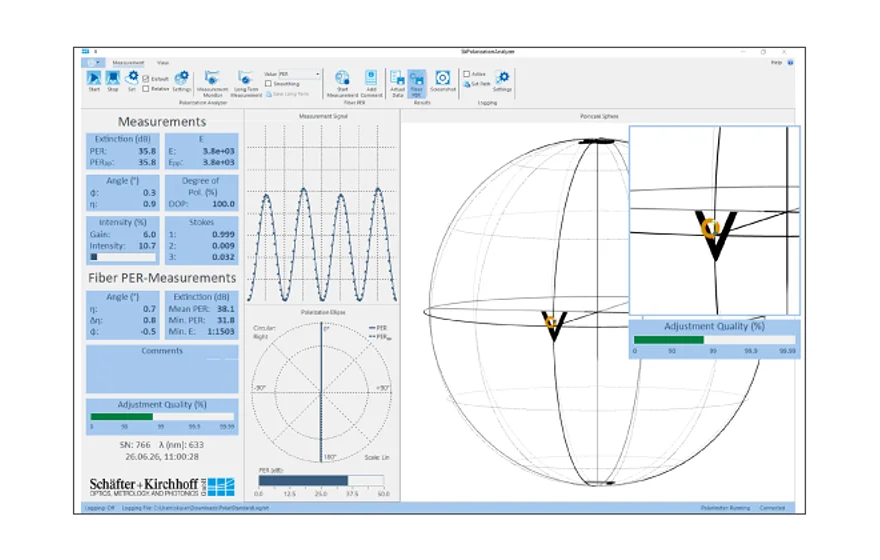Screen dimensions: 880x560
Task: Toggle the Default checkbox
Action: [146, 79]
